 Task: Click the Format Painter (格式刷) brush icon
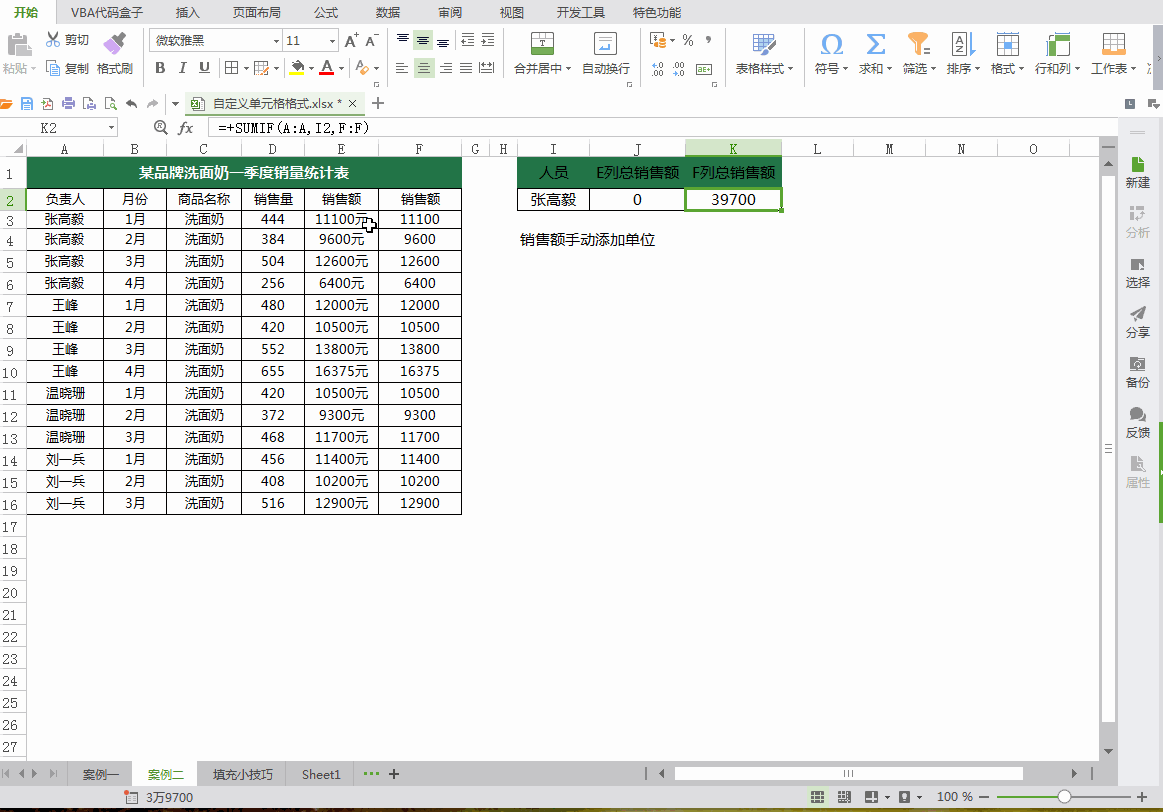point(114,44)
